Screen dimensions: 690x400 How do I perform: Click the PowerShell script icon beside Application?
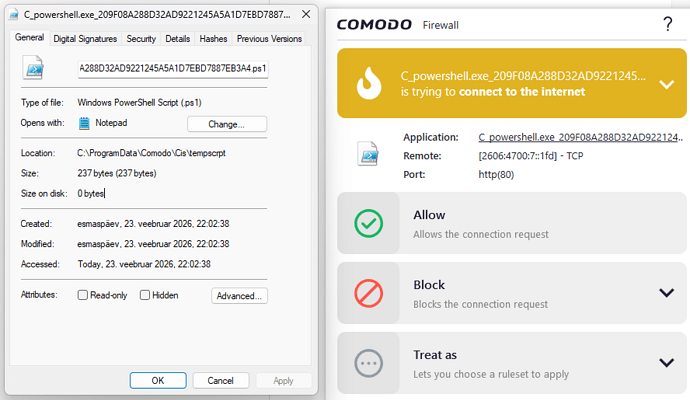[368, 155]
